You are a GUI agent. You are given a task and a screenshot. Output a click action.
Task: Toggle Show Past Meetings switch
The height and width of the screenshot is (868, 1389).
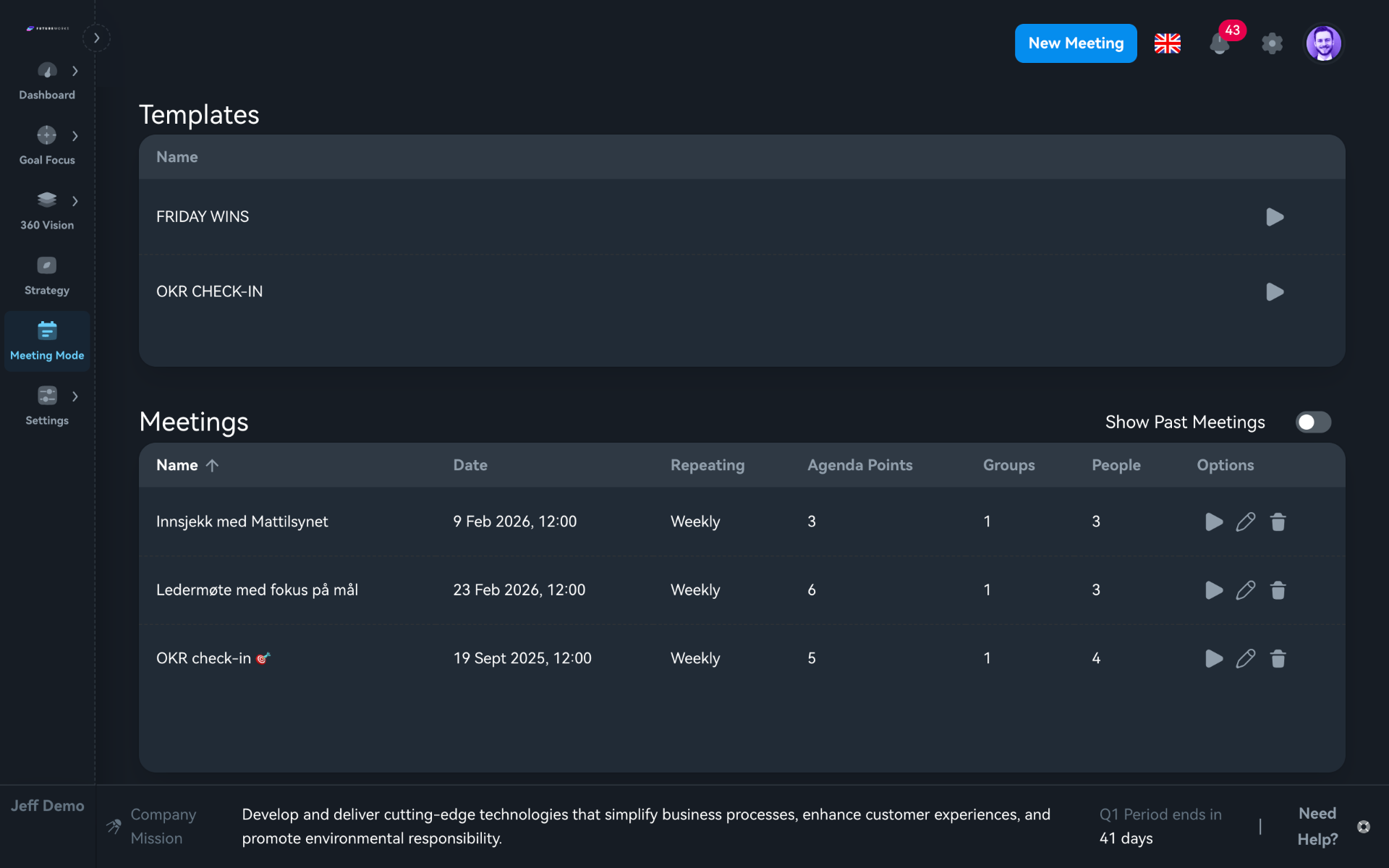[x=1313, y=422]
